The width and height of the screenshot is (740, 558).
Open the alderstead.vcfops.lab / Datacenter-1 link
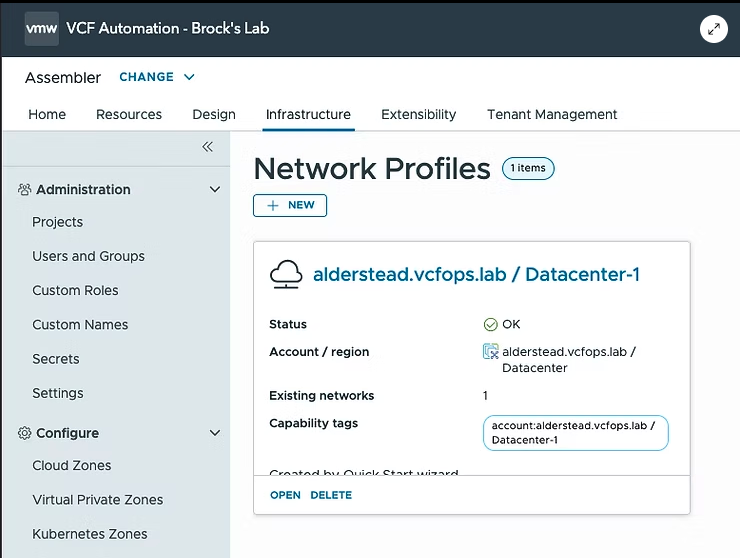(476, 275)
